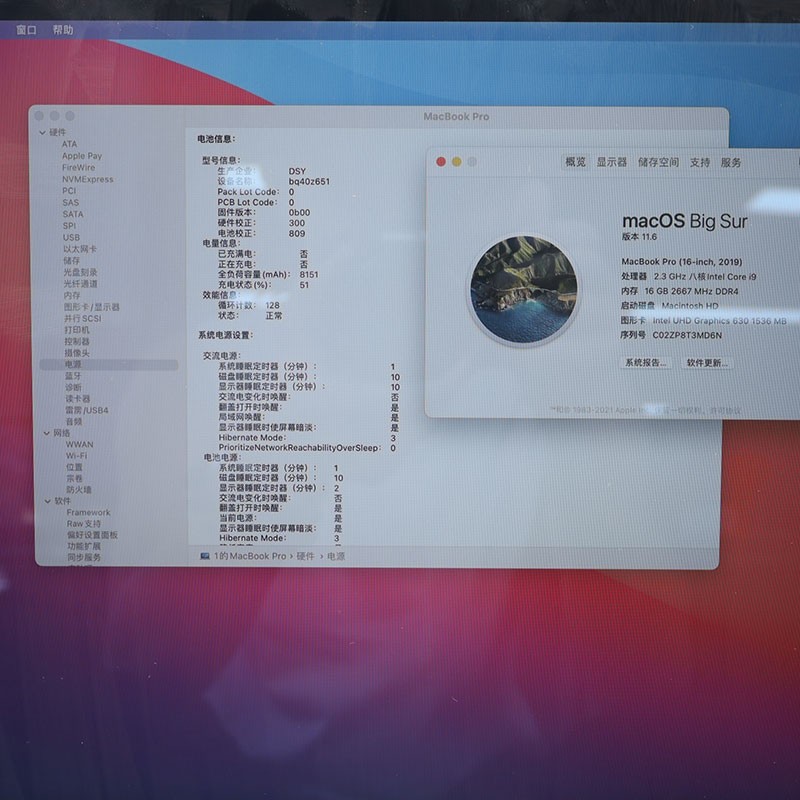The width and height of the screenshot is (800, 800).
Task: Select NVMExpress in the hardware list
Action: [88, 179]
